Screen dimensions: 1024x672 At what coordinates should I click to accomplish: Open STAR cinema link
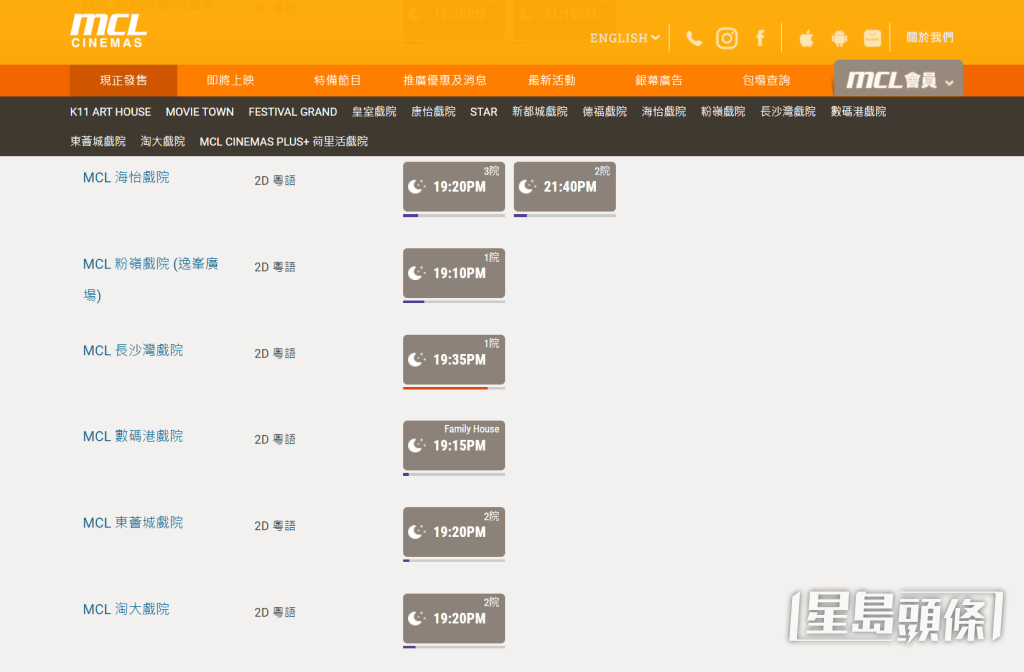pyautogui.click(x=484, y=112)
